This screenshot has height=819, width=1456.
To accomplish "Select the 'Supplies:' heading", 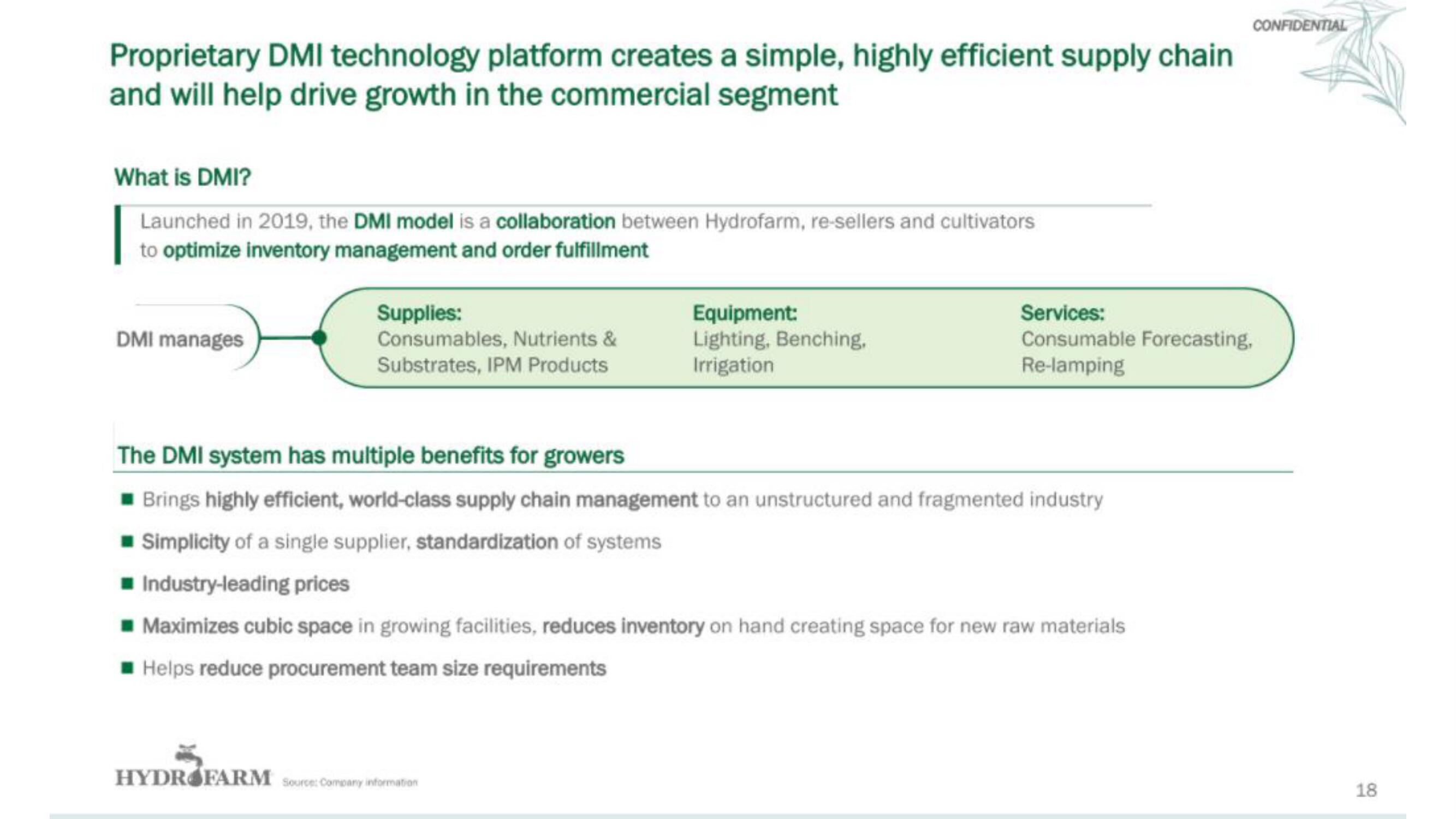I will tap(419, 312).
